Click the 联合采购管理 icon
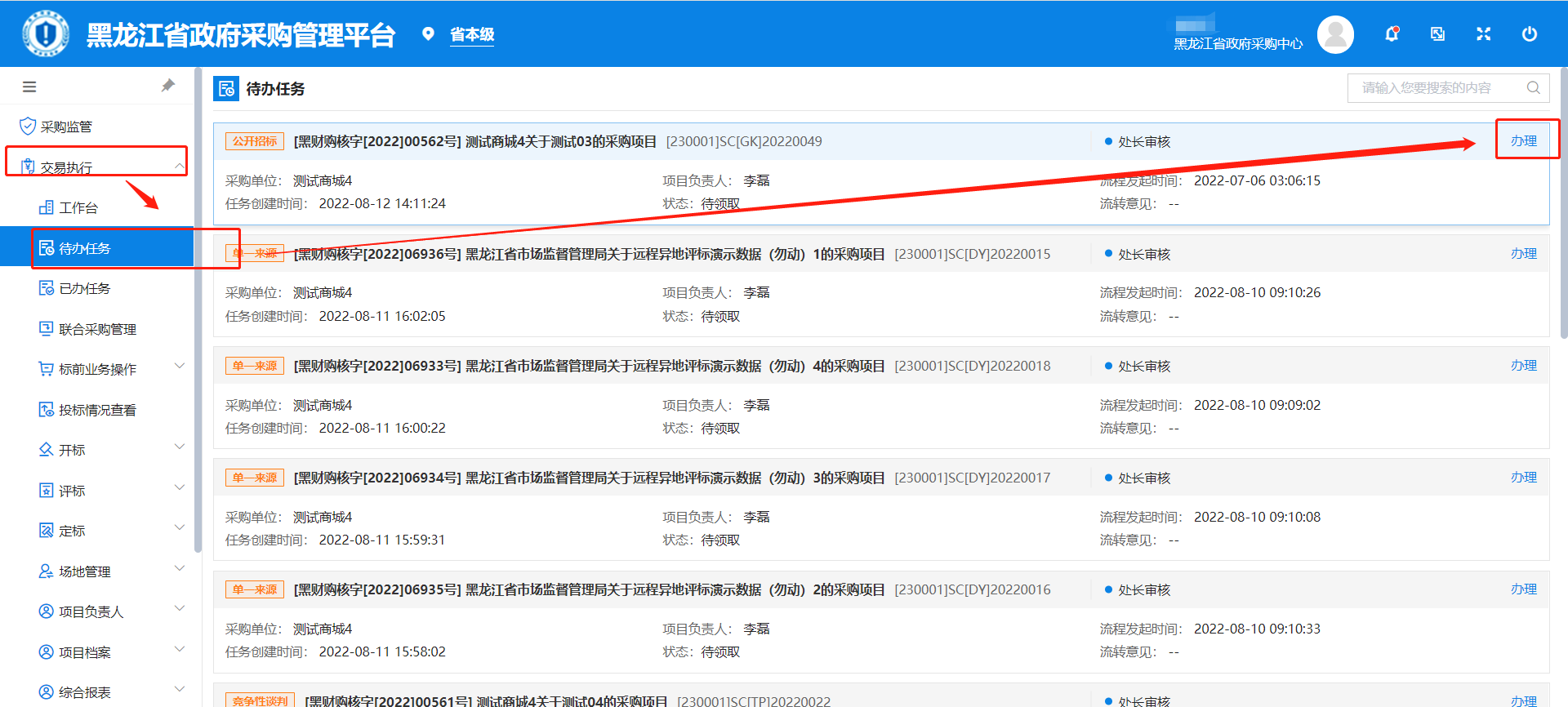This screenshot has width=1568, height=707. coord(47,328)
